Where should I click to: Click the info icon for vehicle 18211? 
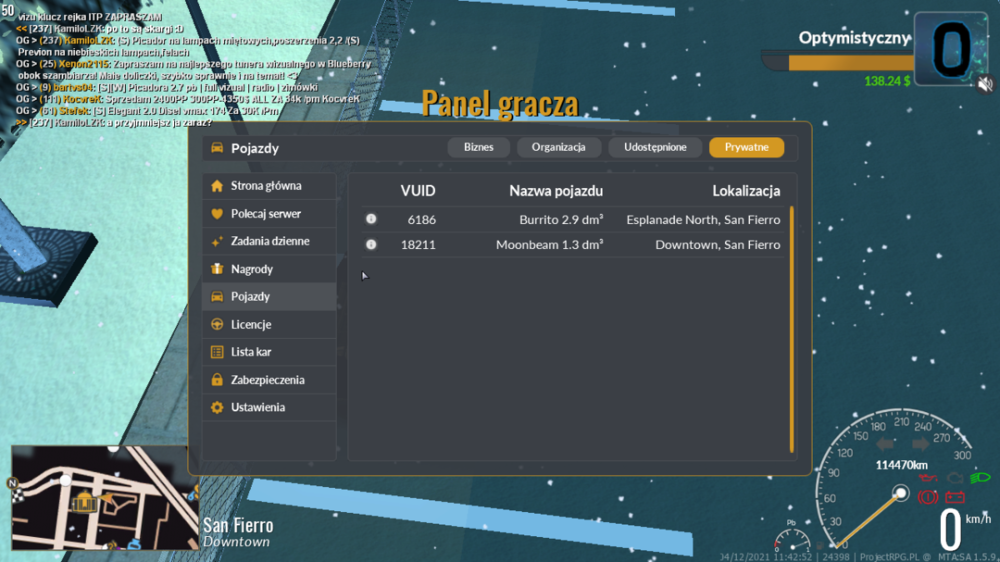371,244
